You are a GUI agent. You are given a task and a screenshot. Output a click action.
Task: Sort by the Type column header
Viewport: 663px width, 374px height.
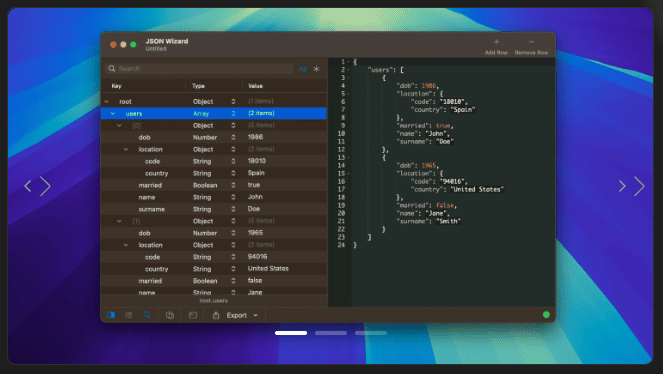pyautogui.click(x=198, y=86)
